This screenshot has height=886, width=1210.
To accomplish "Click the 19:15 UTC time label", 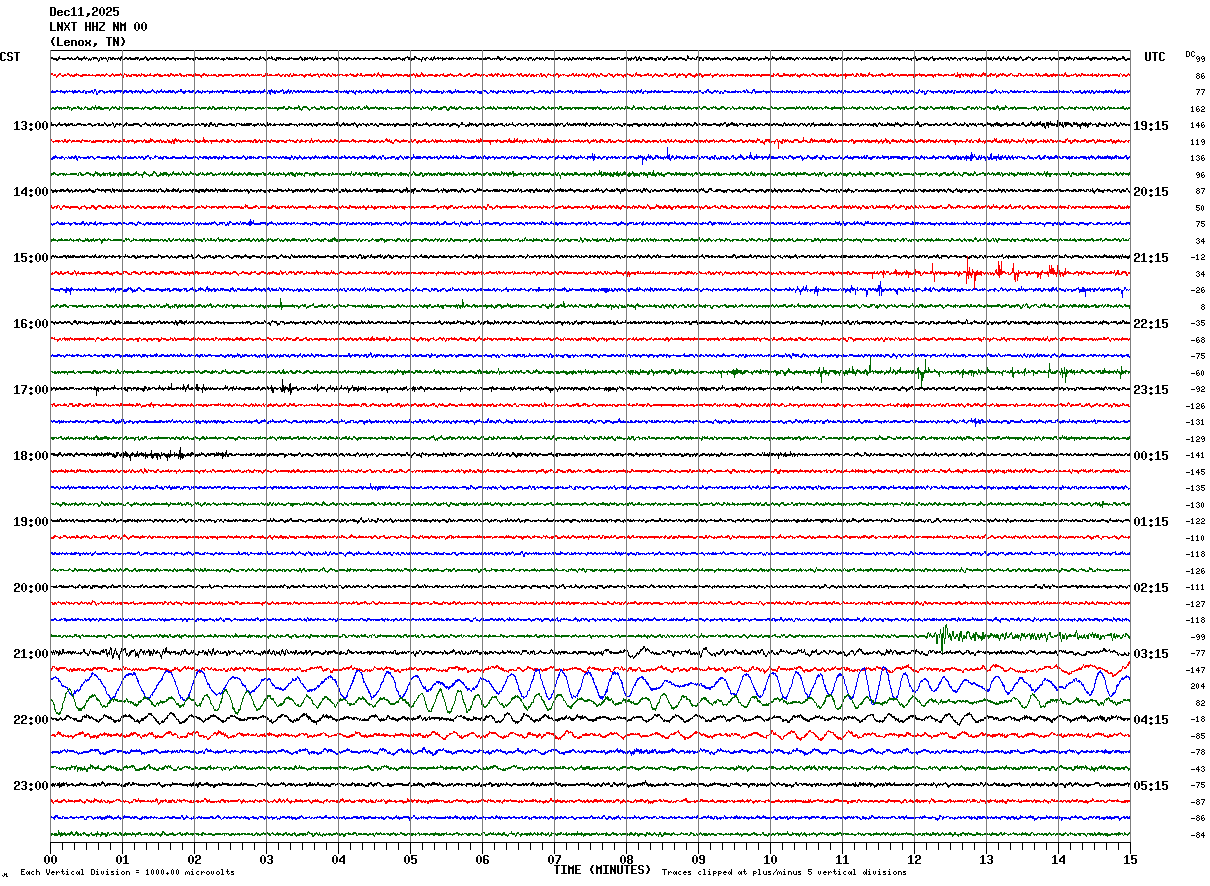I will pyautogui.click(x=1151, y=126).
